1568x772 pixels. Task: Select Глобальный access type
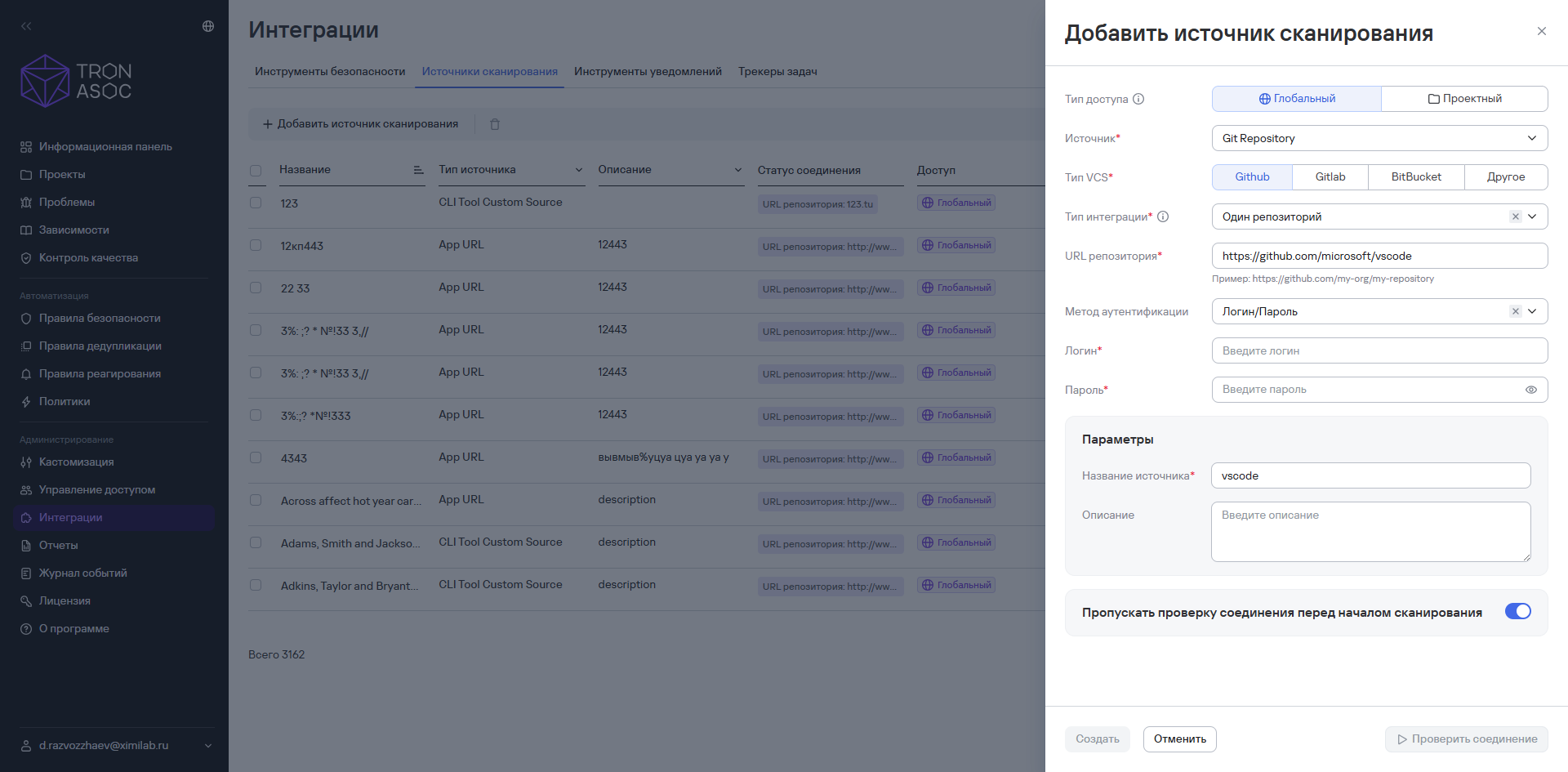point(1297,99)
